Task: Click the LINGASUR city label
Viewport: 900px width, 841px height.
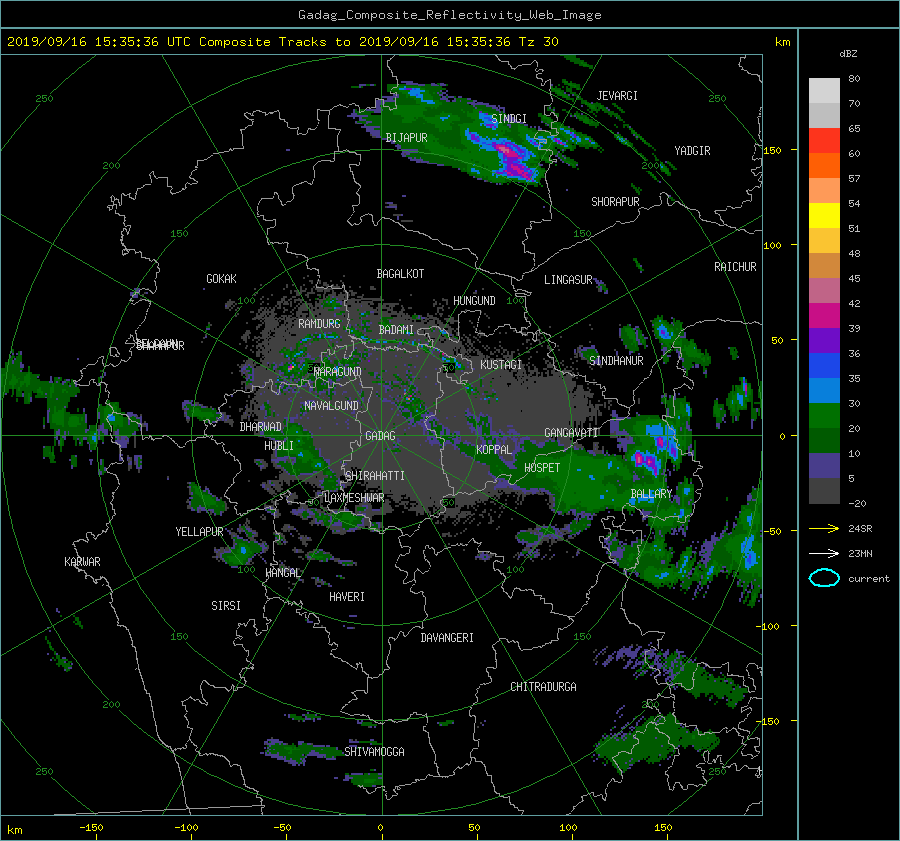Action: coord(568,280)
